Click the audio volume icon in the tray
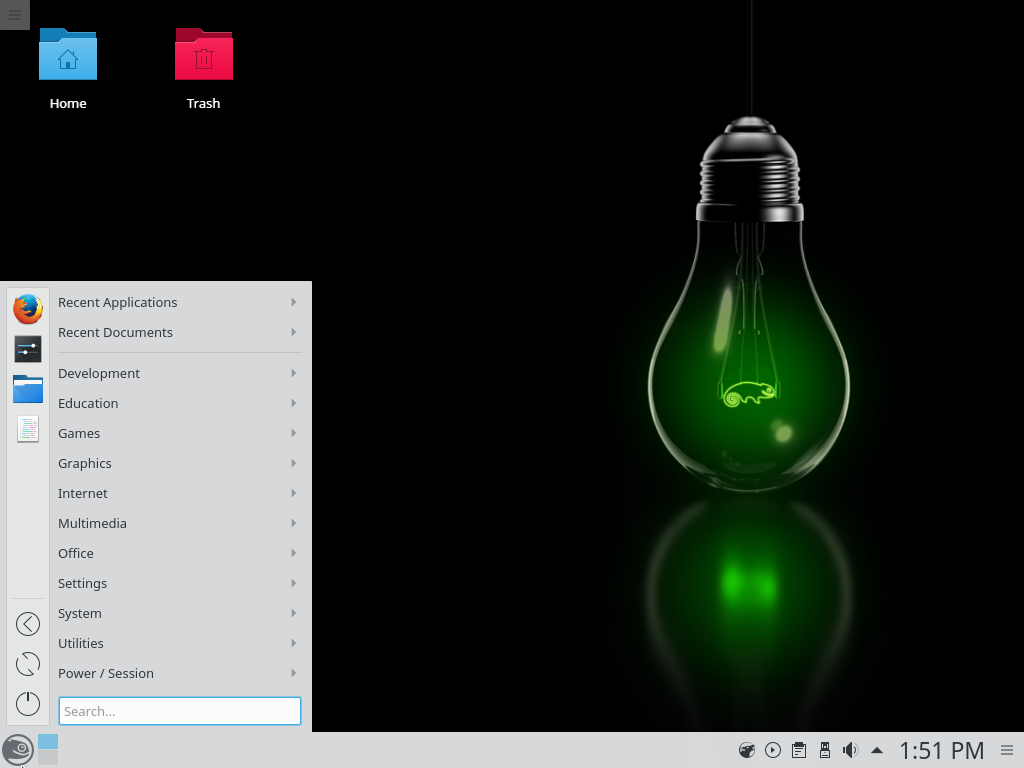1024x768 pixels. 849,749
